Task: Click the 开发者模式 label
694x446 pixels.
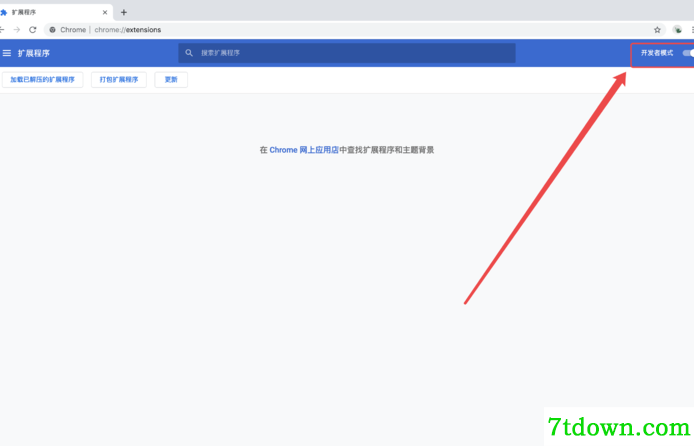Action: 657,53
